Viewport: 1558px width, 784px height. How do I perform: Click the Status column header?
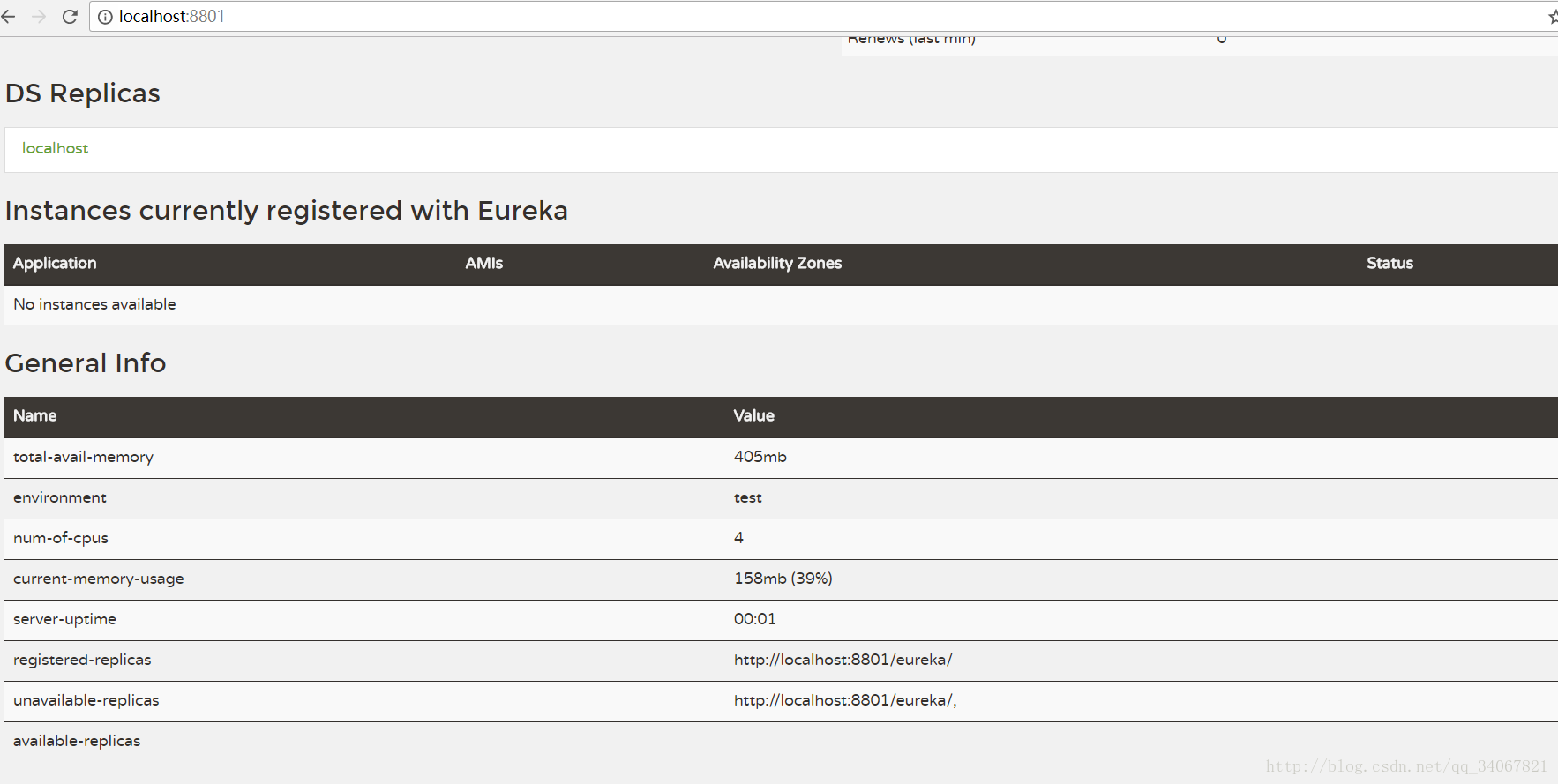1389,263
